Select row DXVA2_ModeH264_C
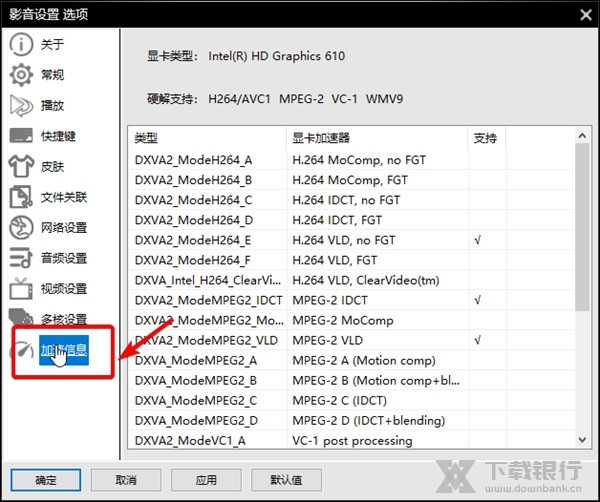Screen dimensions: 600x502 351,200
